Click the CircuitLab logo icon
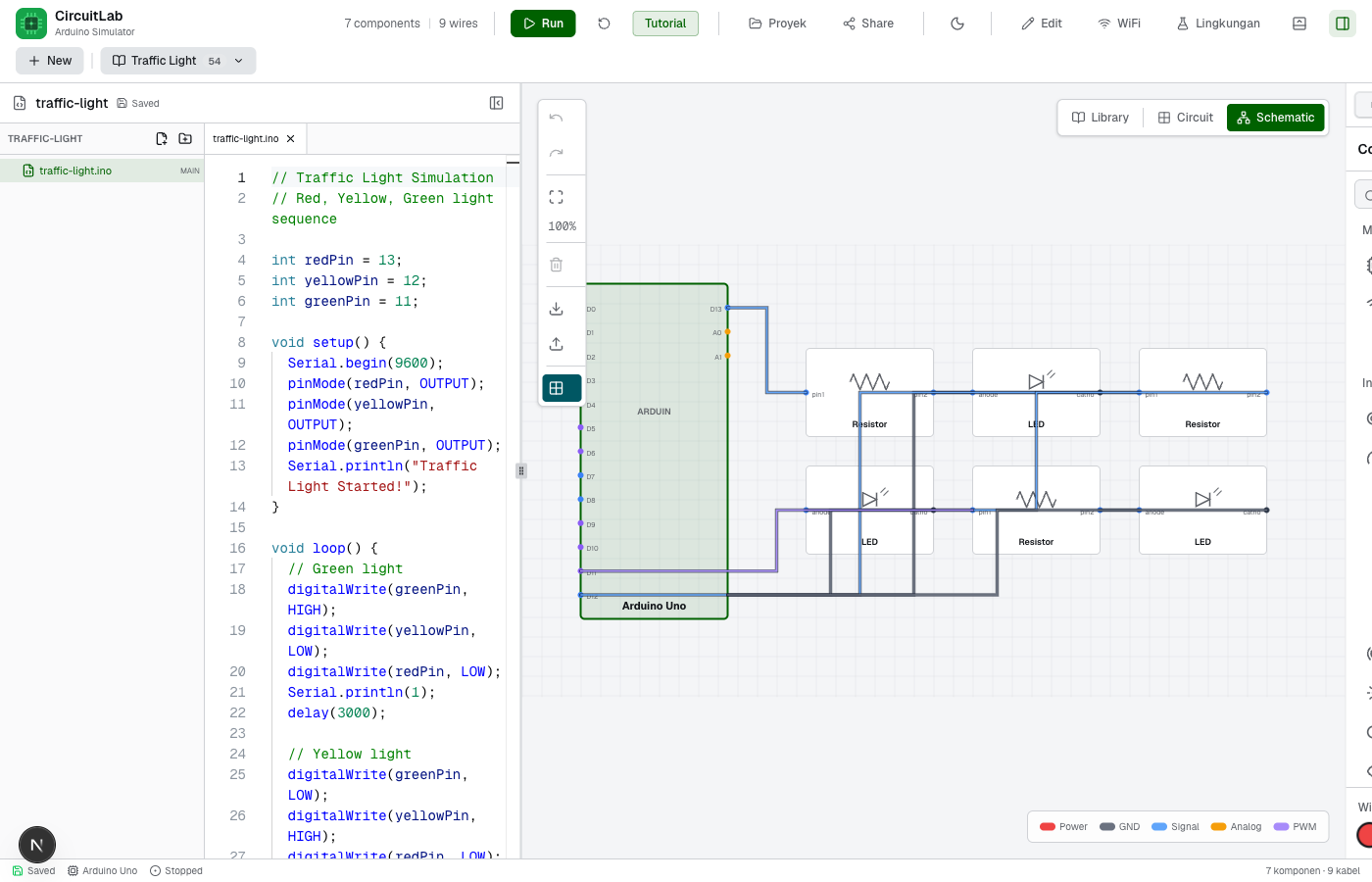Viewport: 1372px width, 882px height. click(x=31, y=24)
